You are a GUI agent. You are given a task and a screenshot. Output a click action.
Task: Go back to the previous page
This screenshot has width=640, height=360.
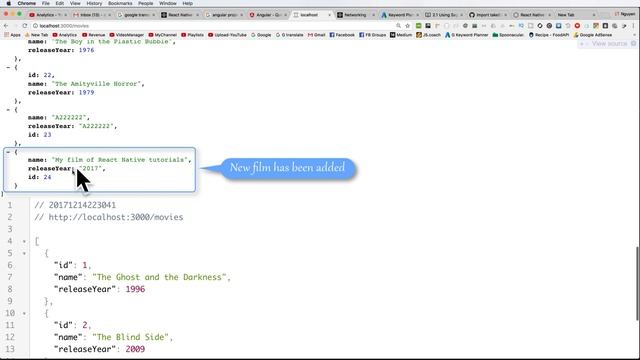pyautogui.click(x=6, y=26)
